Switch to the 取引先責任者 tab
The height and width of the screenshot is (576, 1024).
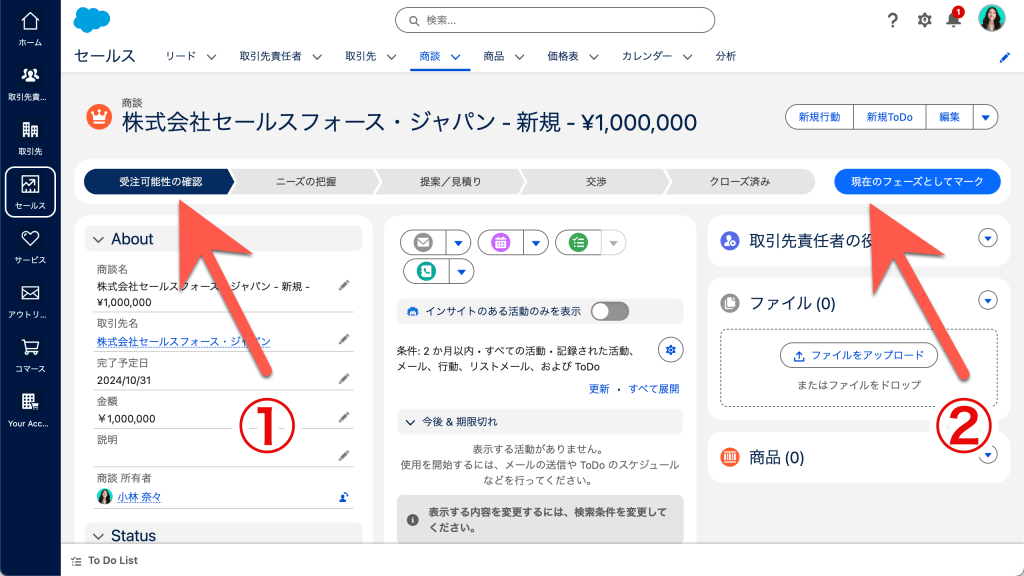tap(270, 56)
